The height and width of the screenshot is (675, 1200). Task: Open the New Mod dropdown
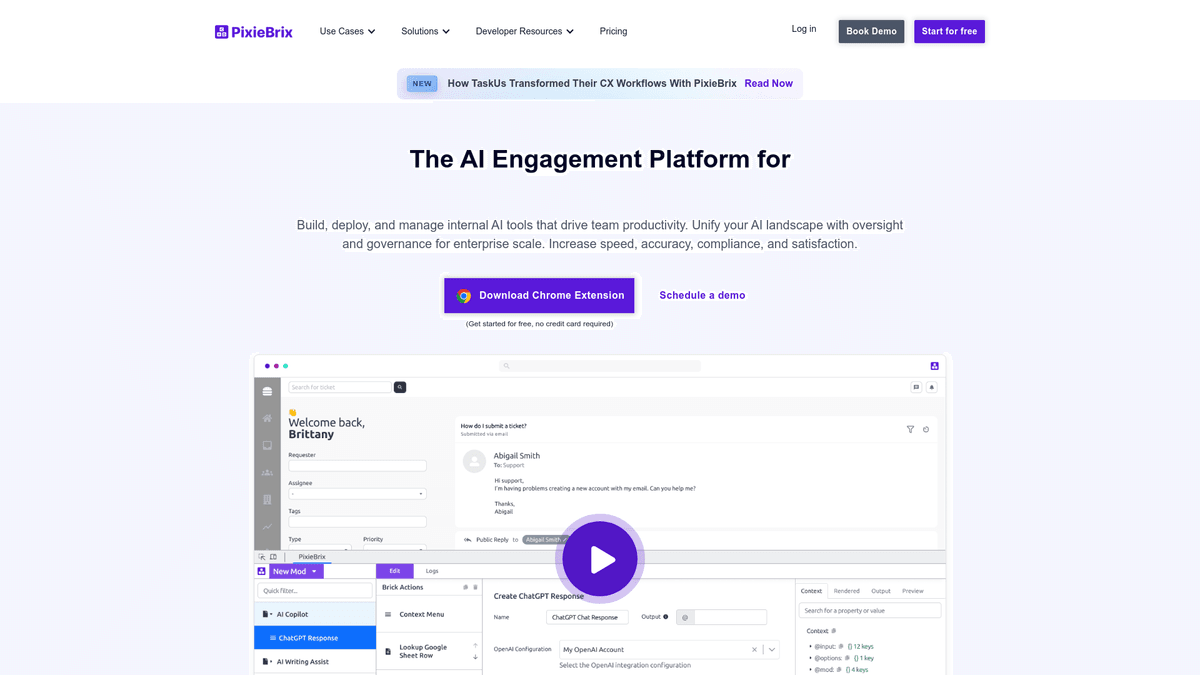(x=296, y=571)
